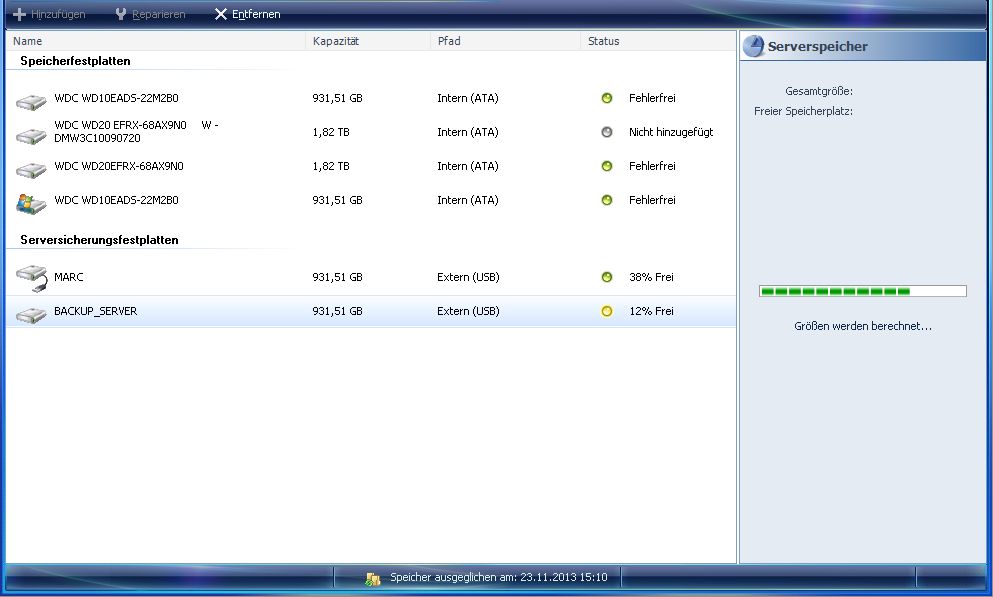Click the Serverspeicher pie chart icon
This screenshot has width=993, height=597.
pos(755,46)
